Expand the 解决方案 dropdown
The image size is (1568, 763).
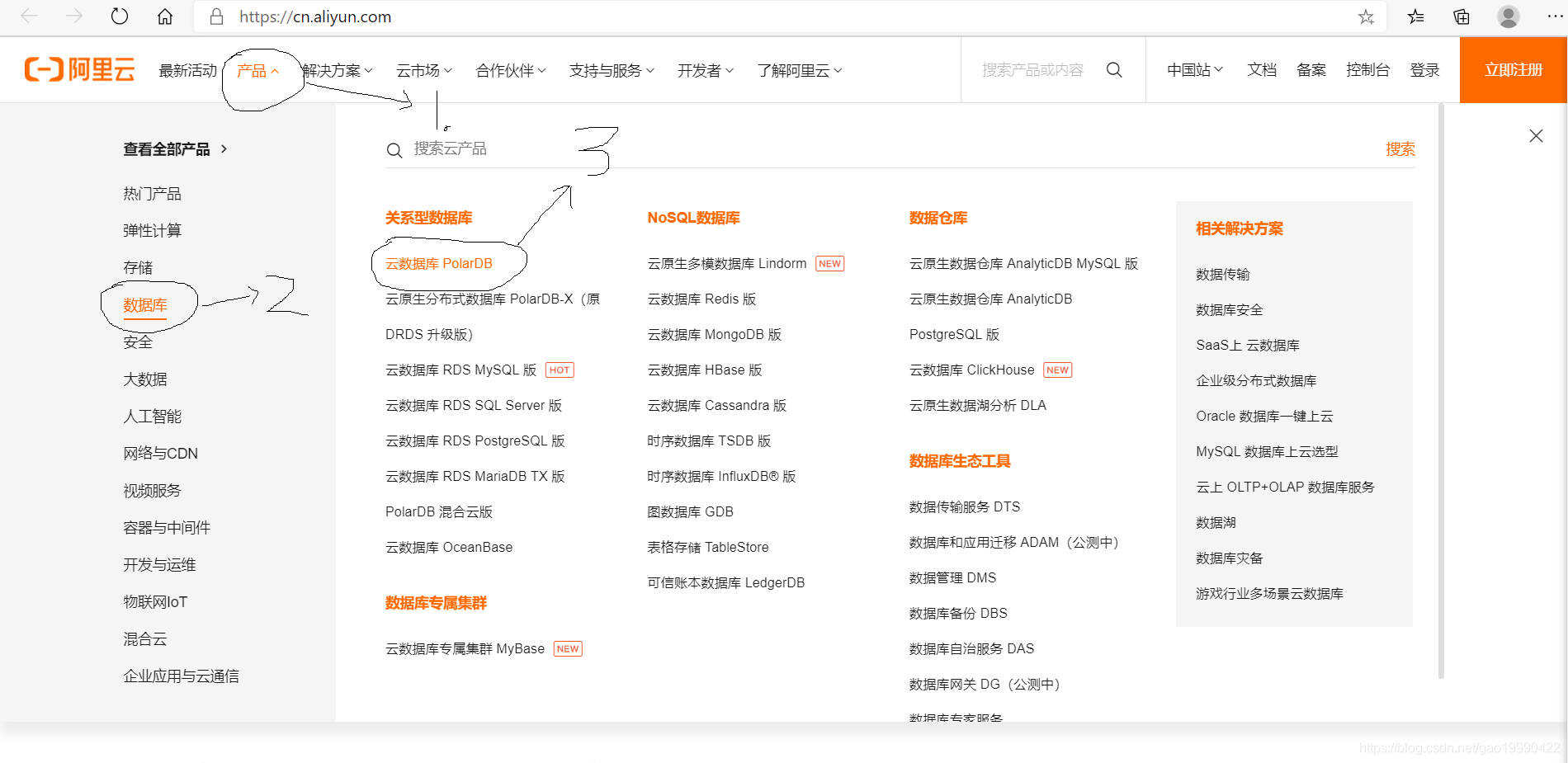(x=338, y=71)
